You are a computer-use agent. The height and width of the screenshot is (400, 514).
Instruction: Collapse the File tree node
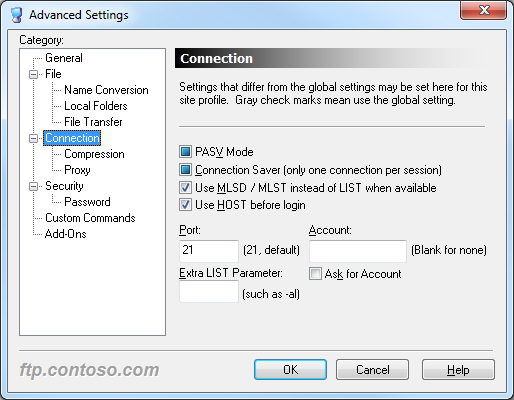click(x=33, y=74)
